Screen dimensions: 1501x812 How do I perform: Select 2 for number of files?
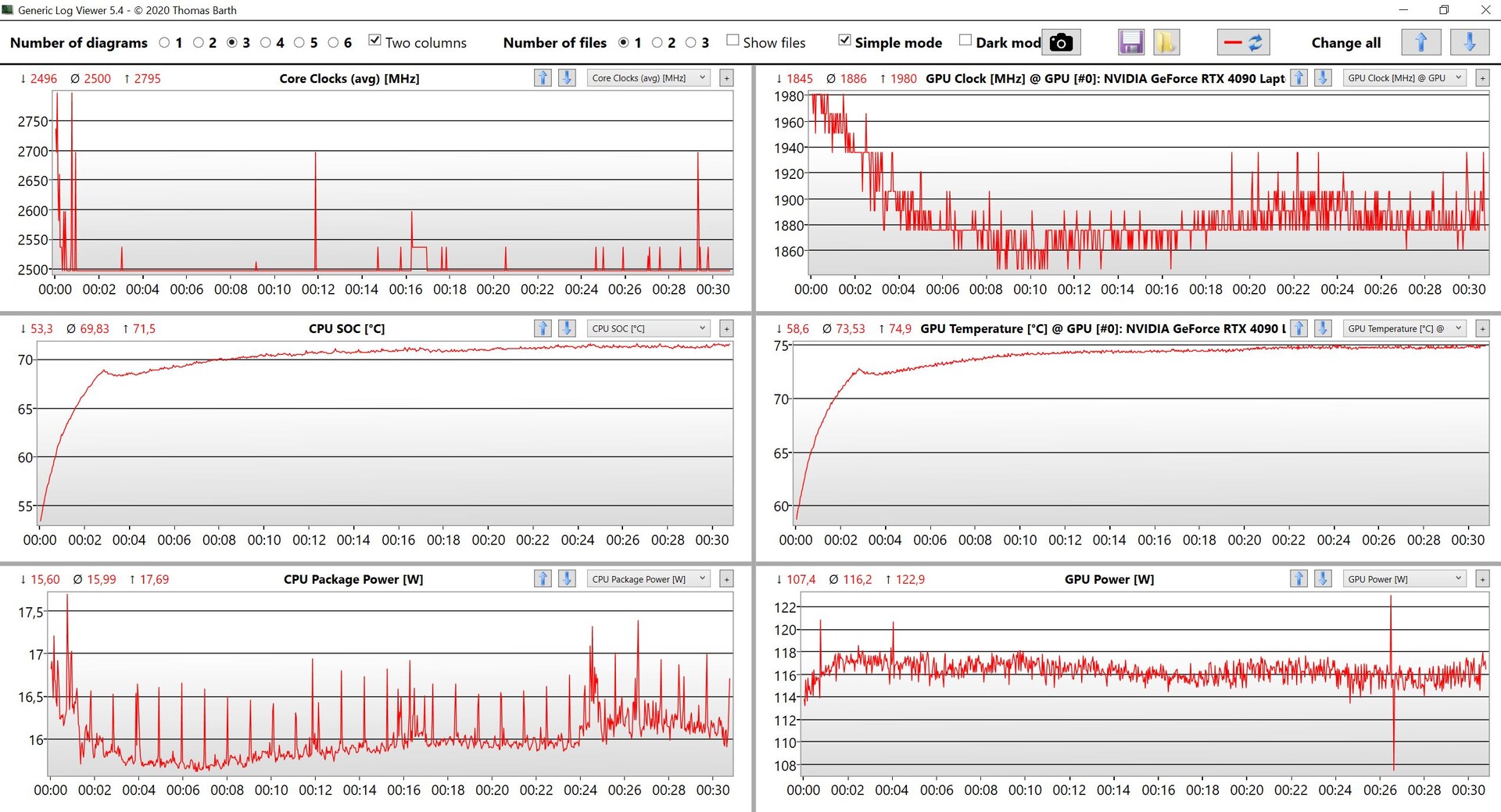click(657, 43)
